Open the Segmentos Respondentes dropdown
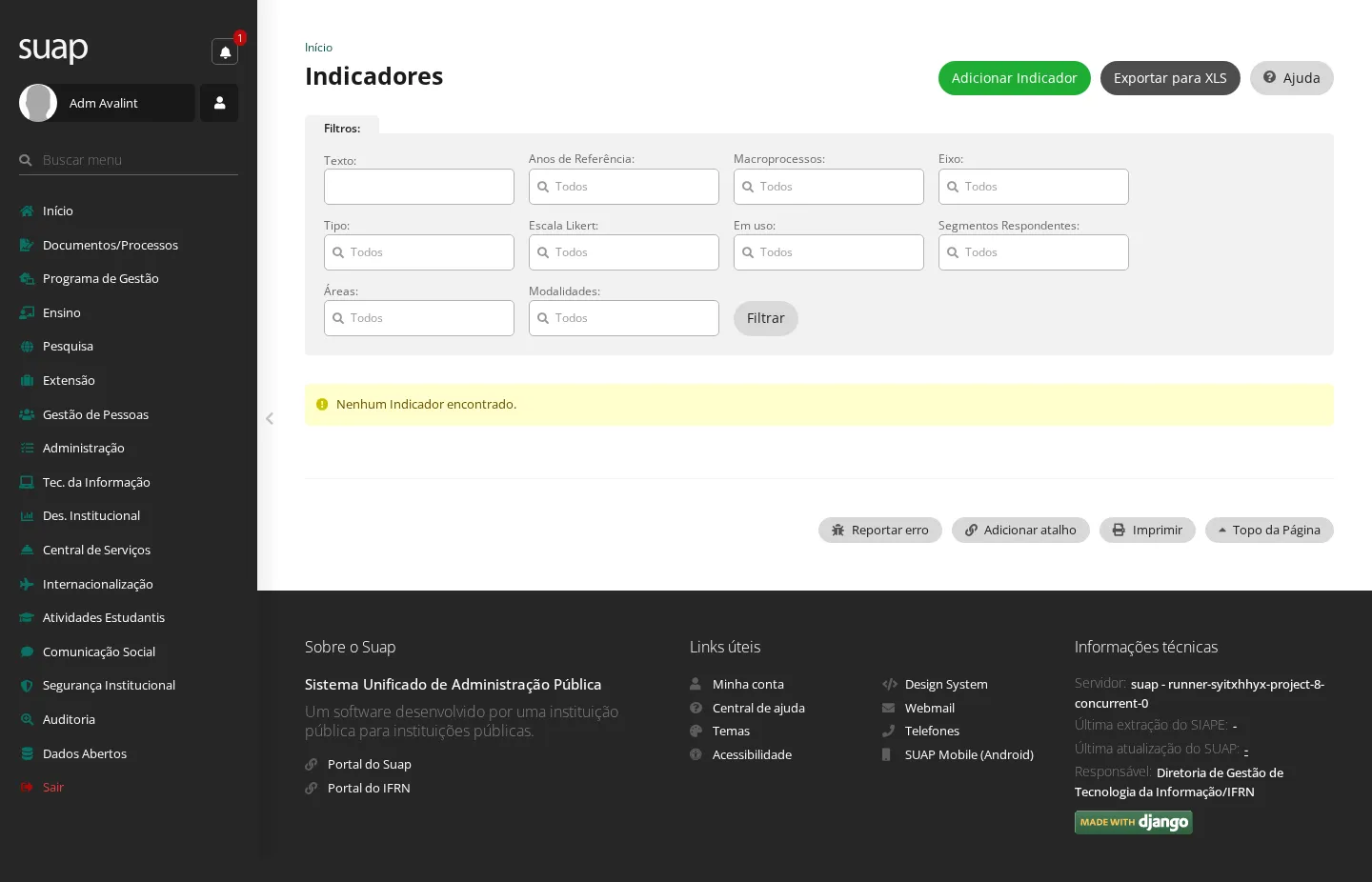This screenshot has width=1372, height=882. 1034,252
